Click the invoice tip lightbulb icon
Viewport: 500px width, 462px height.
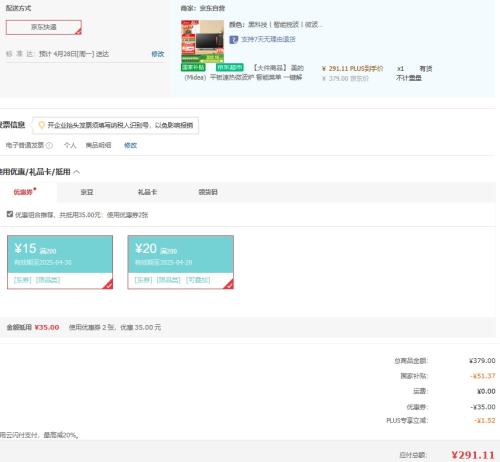click(42, 125)
